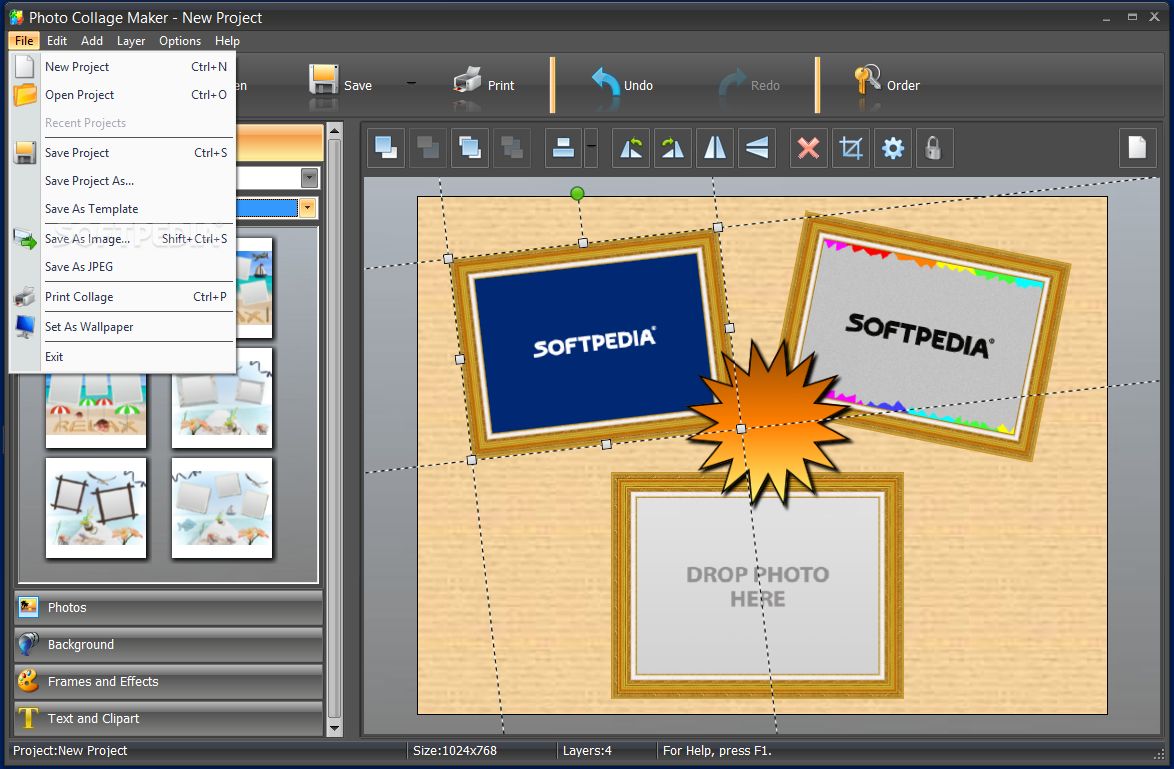1174x769 pixels.
Task: Click the bring forward layer icon
Action: [386, 148]
